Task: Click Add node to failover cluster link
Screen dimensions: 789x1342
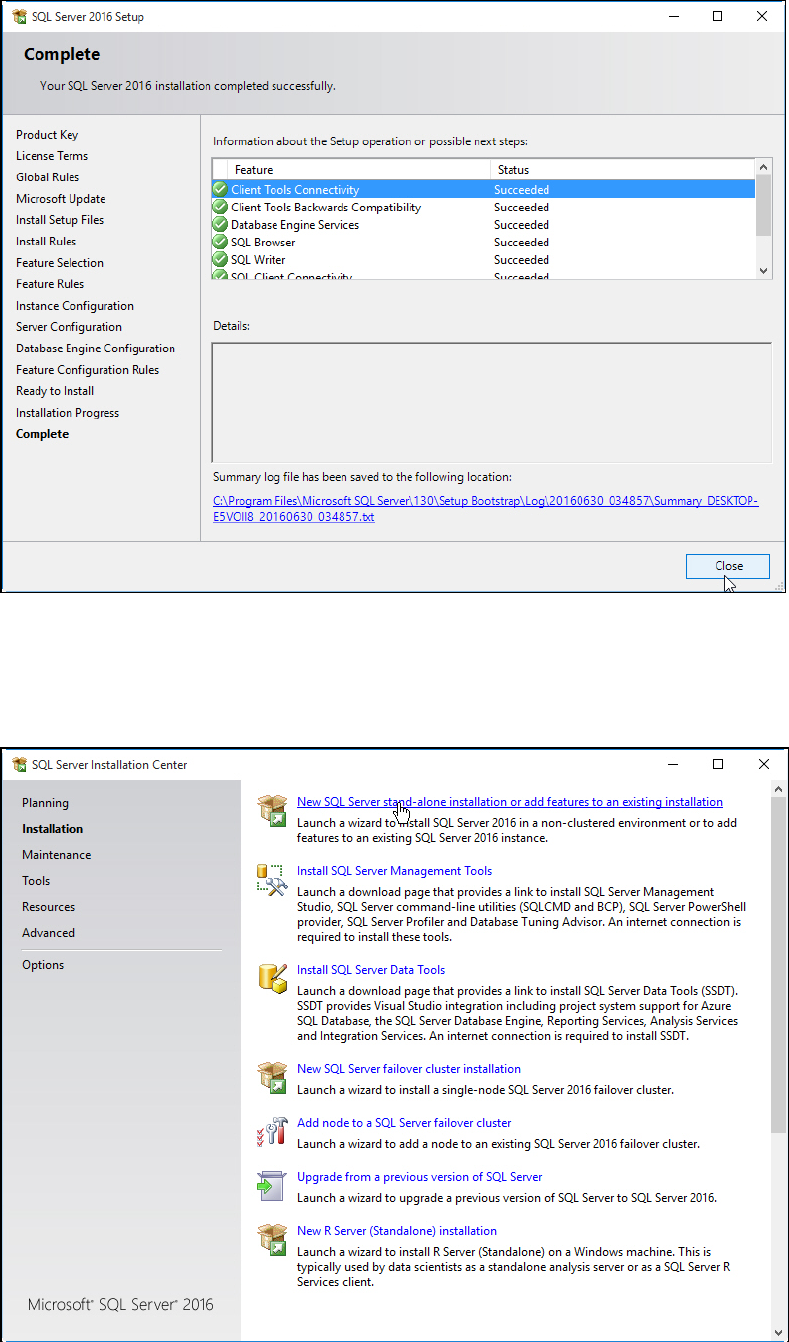Action: tap(404, 1123)
